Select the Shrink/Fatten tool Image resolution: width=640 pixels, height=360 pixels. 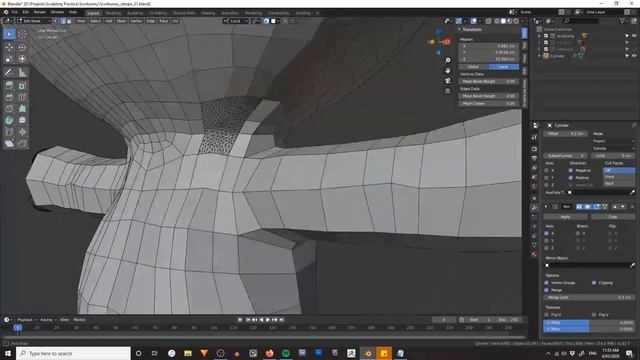click(22, 132)
